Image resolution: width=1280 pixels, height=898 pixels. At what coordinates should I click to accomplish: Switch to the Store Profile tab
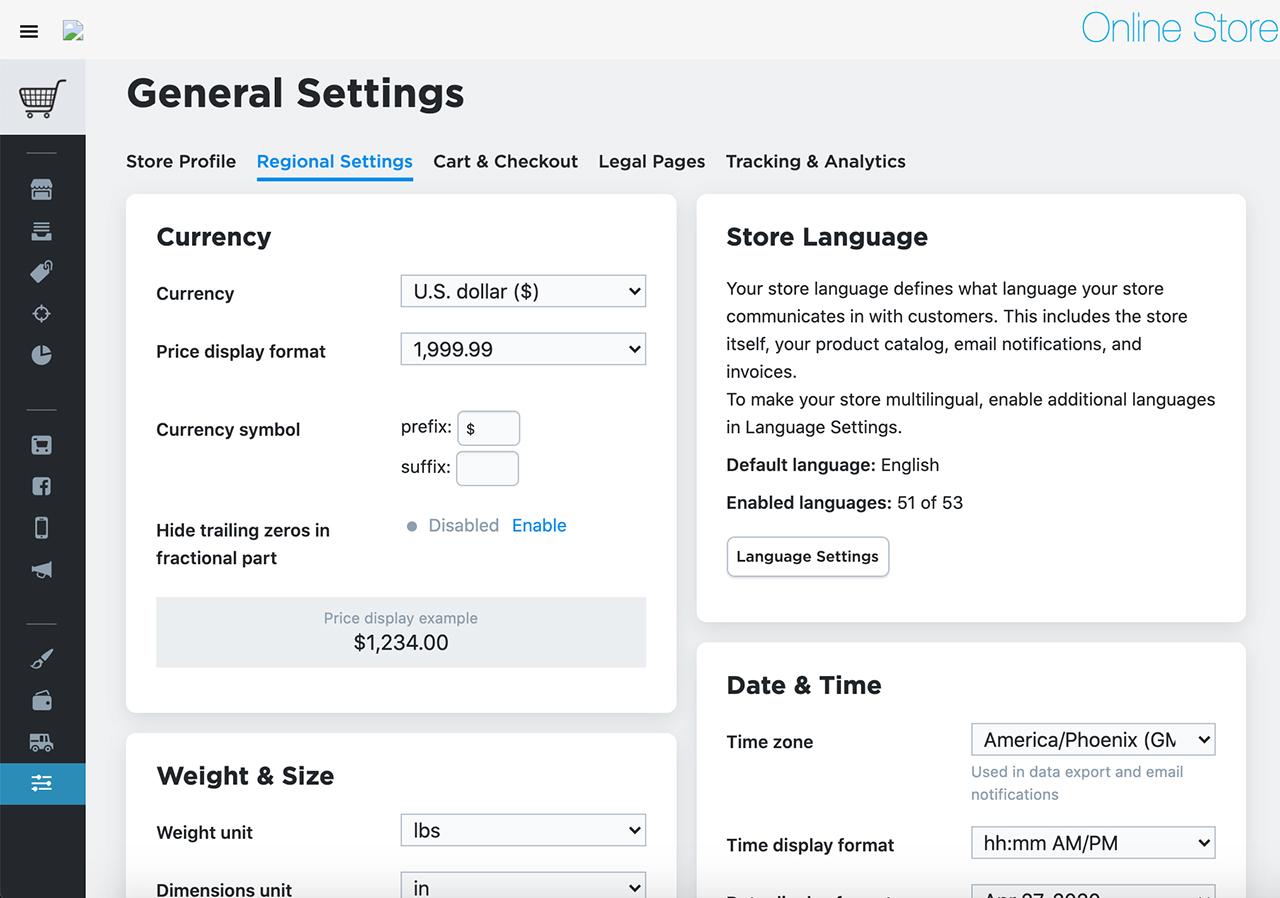pos(181,161)
